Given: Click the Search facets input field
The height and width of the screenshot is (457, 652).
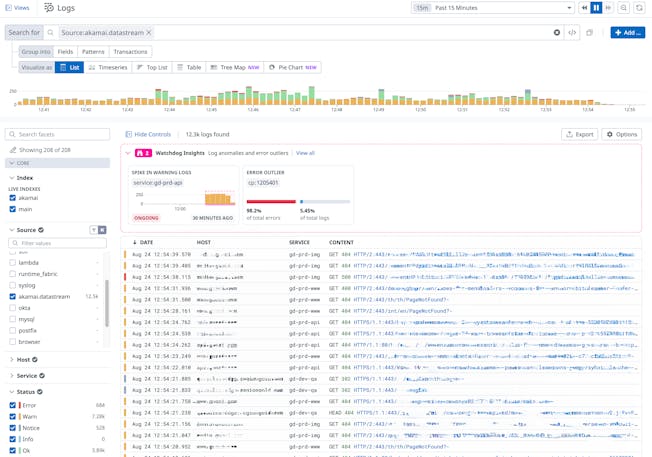Looking at the screenshot, I should point(57,134).
